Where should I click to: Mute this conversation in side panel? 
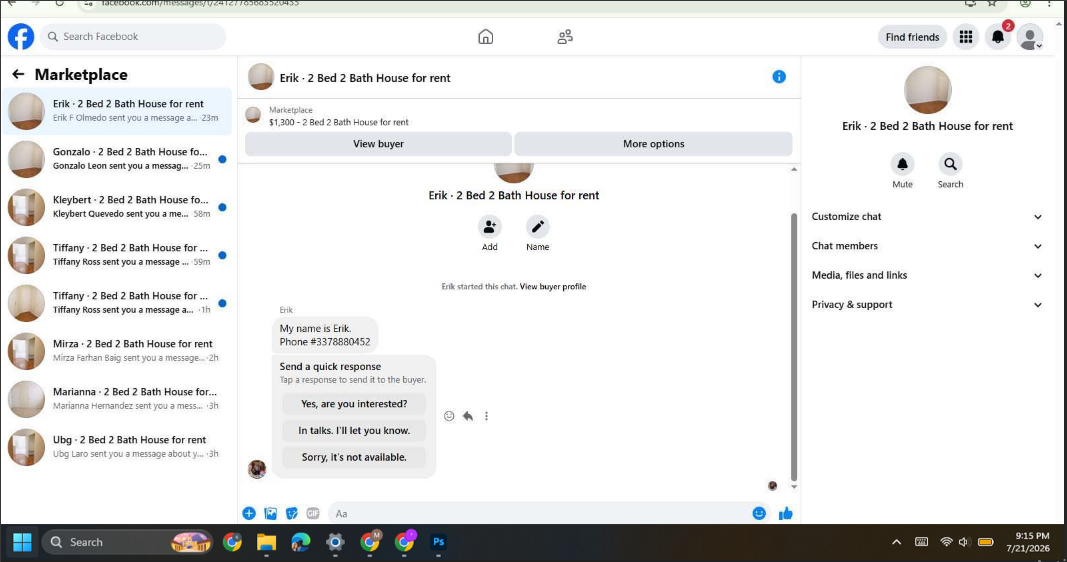tap(902, 164)
